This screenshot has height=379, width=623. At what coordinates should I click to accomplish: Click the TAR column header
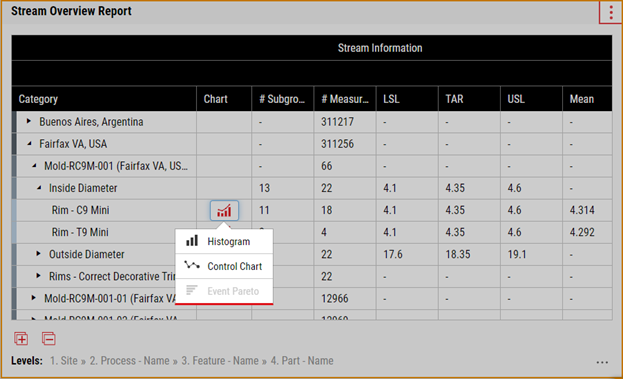pos(469,99)
